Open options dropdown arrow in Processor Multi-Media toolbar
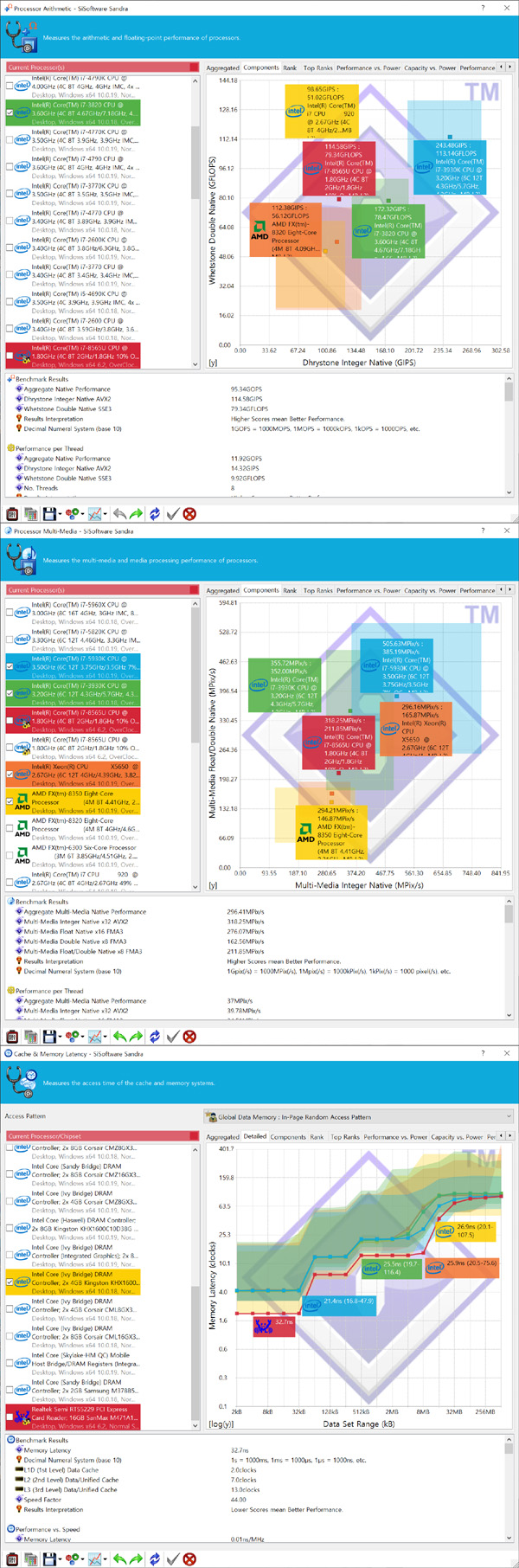This screenshot has width=519, height=1568. point(82,1037)
